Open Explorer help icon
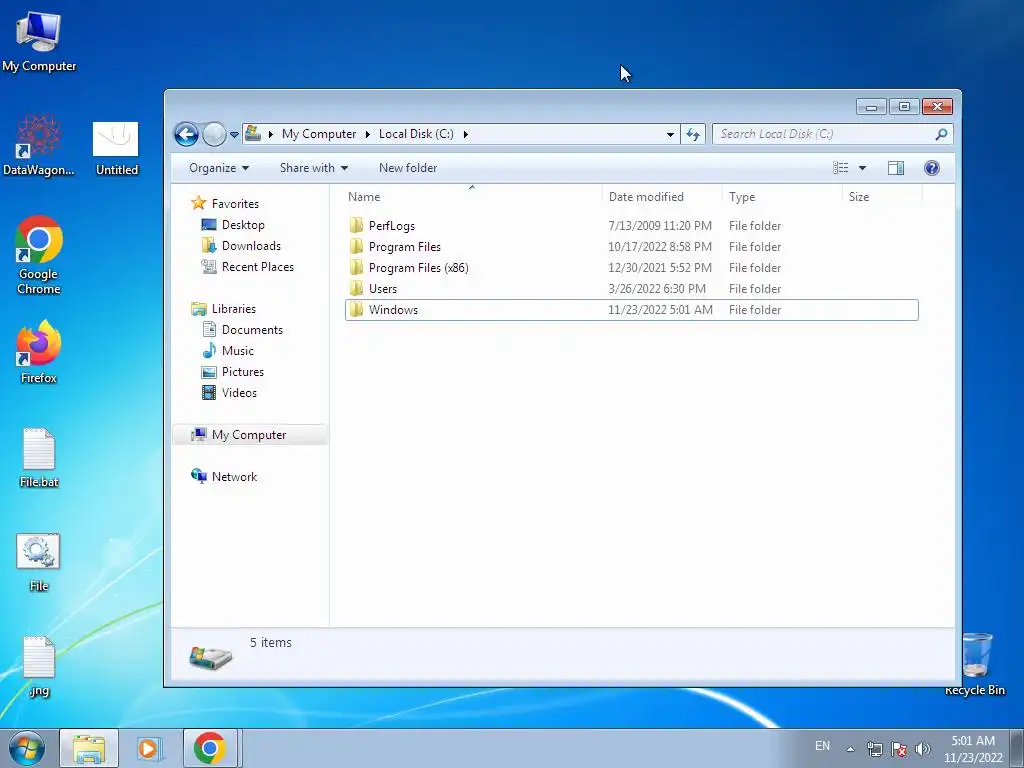The image size is (1024, 768). click(x=932, y=168)
